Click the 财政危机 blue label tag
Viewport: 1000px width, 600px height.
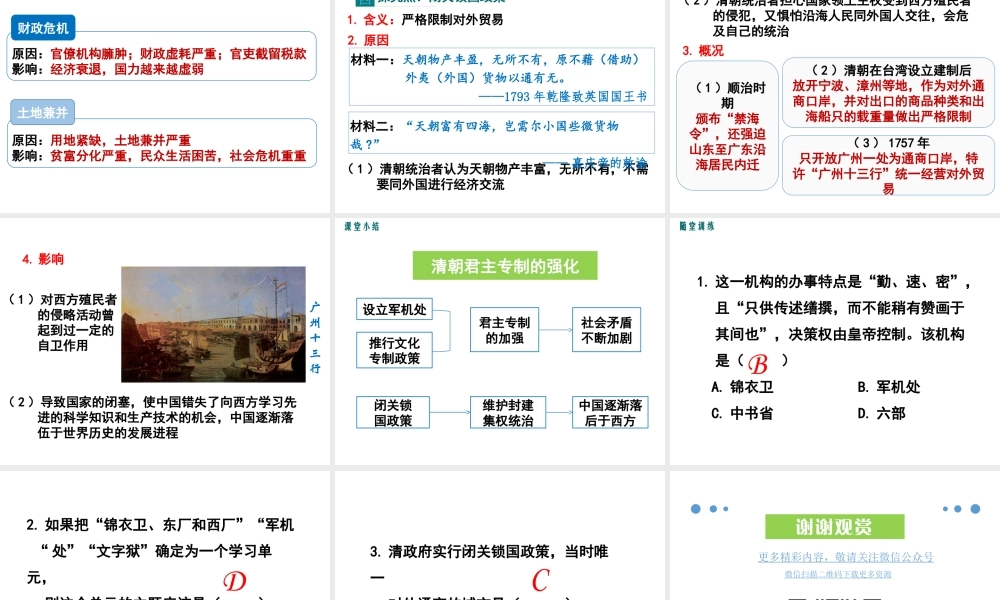coord(44,28)
